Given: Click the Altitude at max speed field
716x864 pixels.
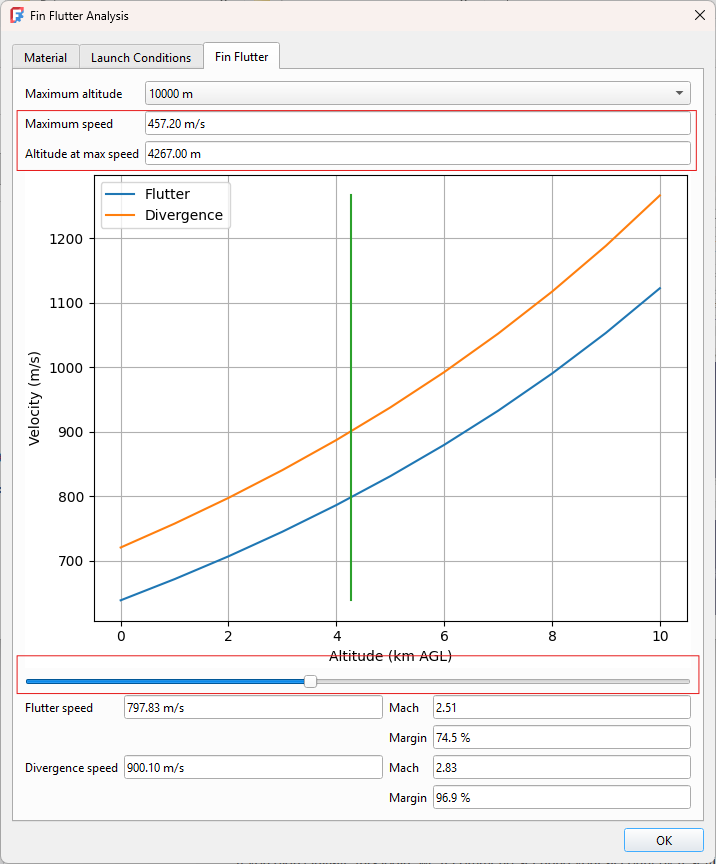Looking at the screenshot, I should point(417,154).
